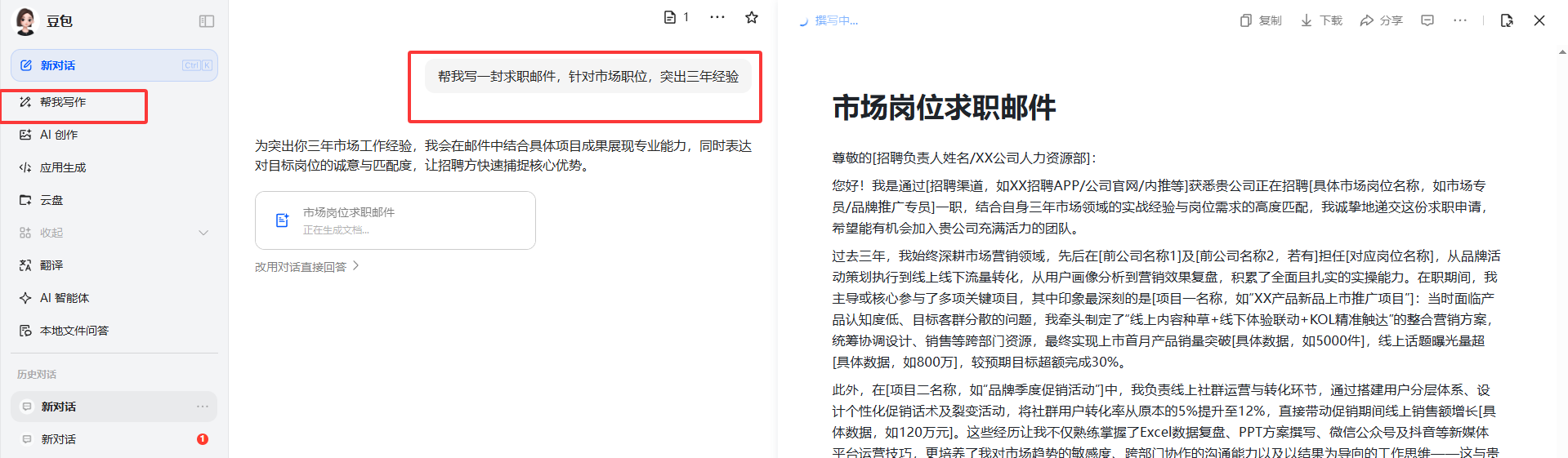Open the chat more options ellipsis

tap(717, 17)
